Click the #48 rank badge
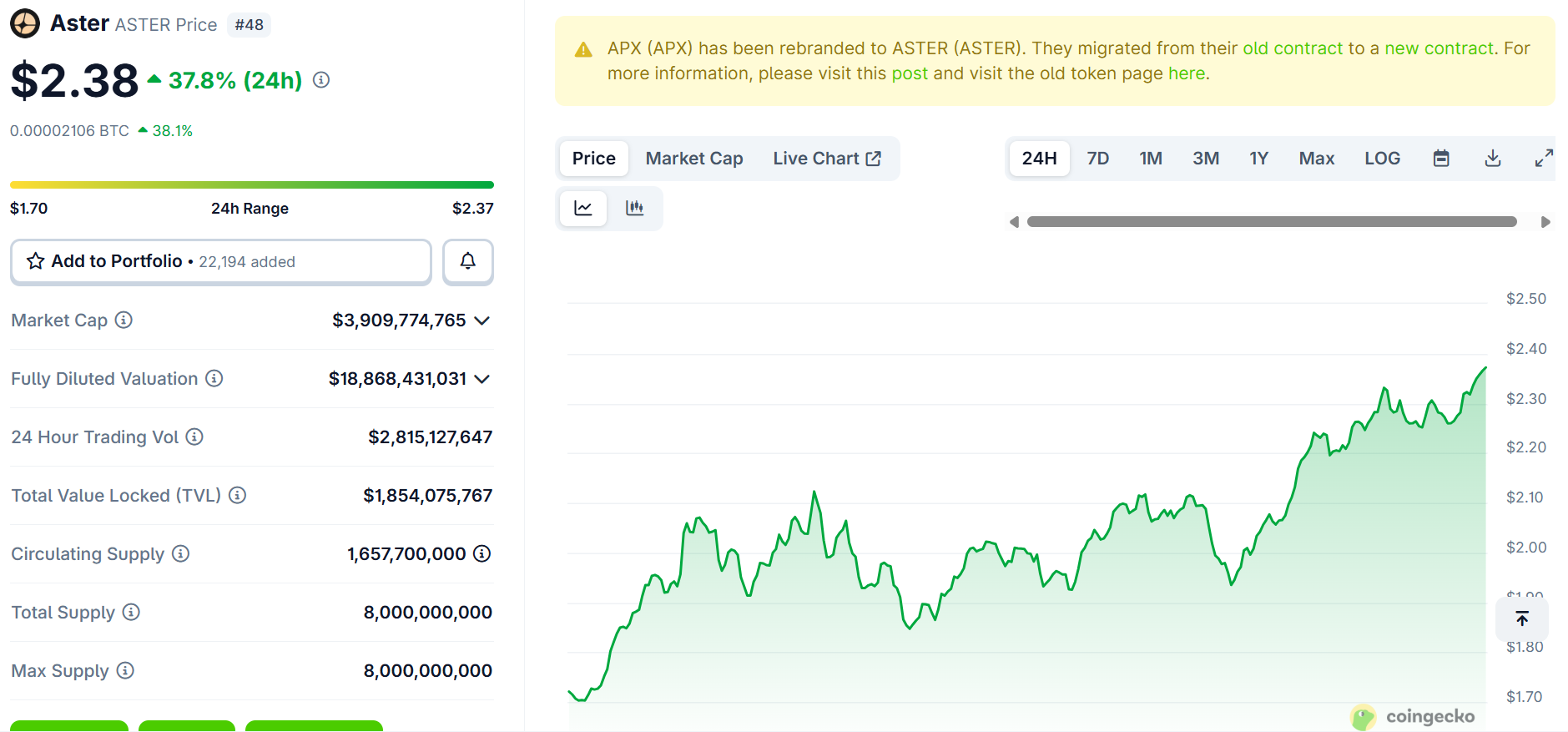 point(249,25)
